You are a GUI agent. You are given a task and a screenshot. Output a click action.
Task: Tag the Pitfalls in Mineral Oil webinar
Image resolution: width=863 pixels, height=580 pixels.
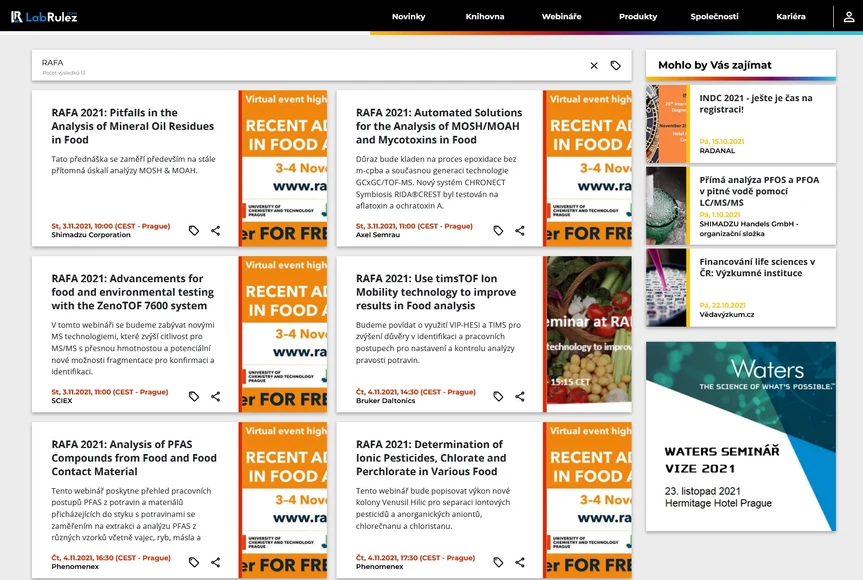pyautogui.click(x=194, y=231)
